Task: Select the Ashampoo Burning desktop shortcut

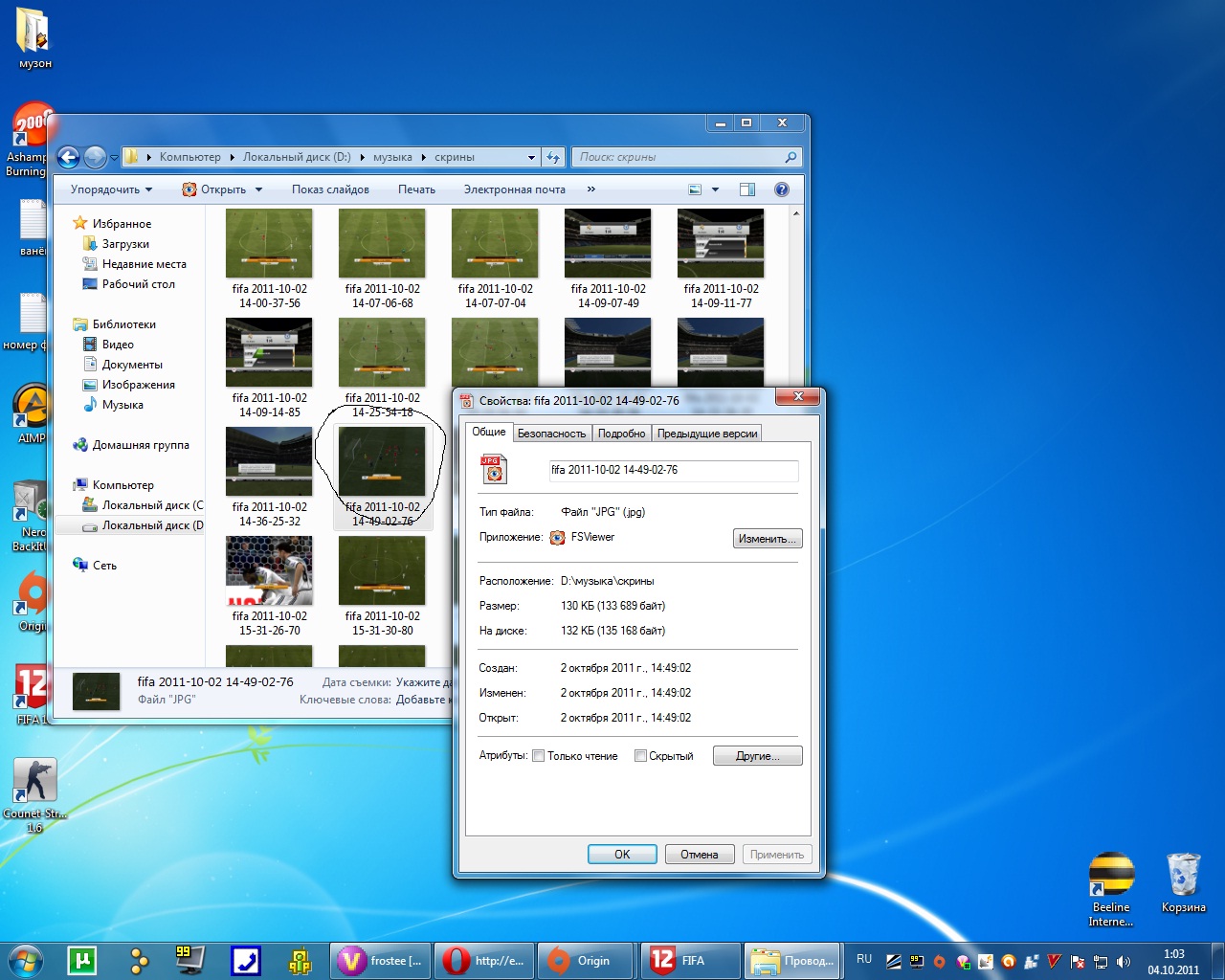Action: pyautogui.click(x=32, y=141)
